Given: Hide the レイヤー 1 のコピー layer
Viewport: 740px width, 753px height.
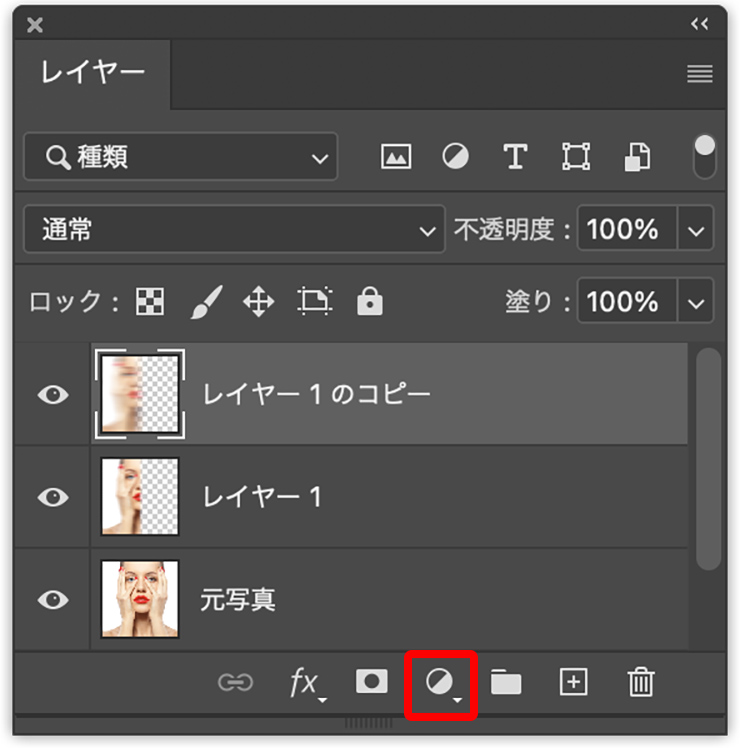Looking at the screenshot, I should pyautogui.click(x=53, y=394).
